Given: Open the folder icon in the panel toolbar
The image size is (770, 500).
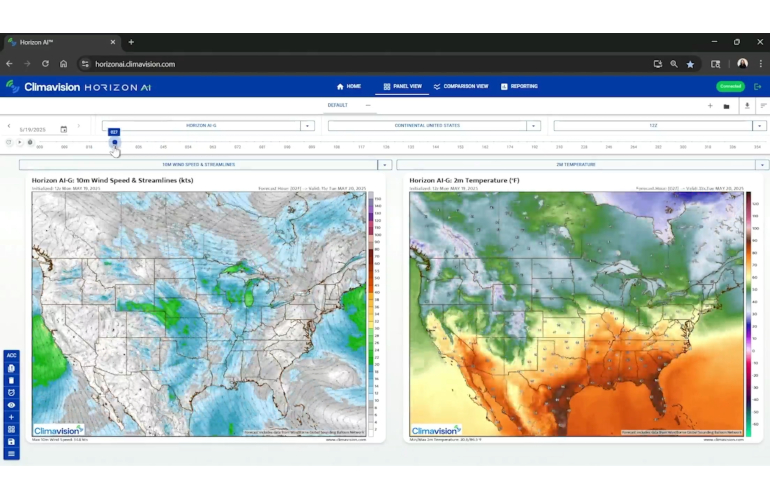Looking at the screenshot, I should (x=726, y=105).
